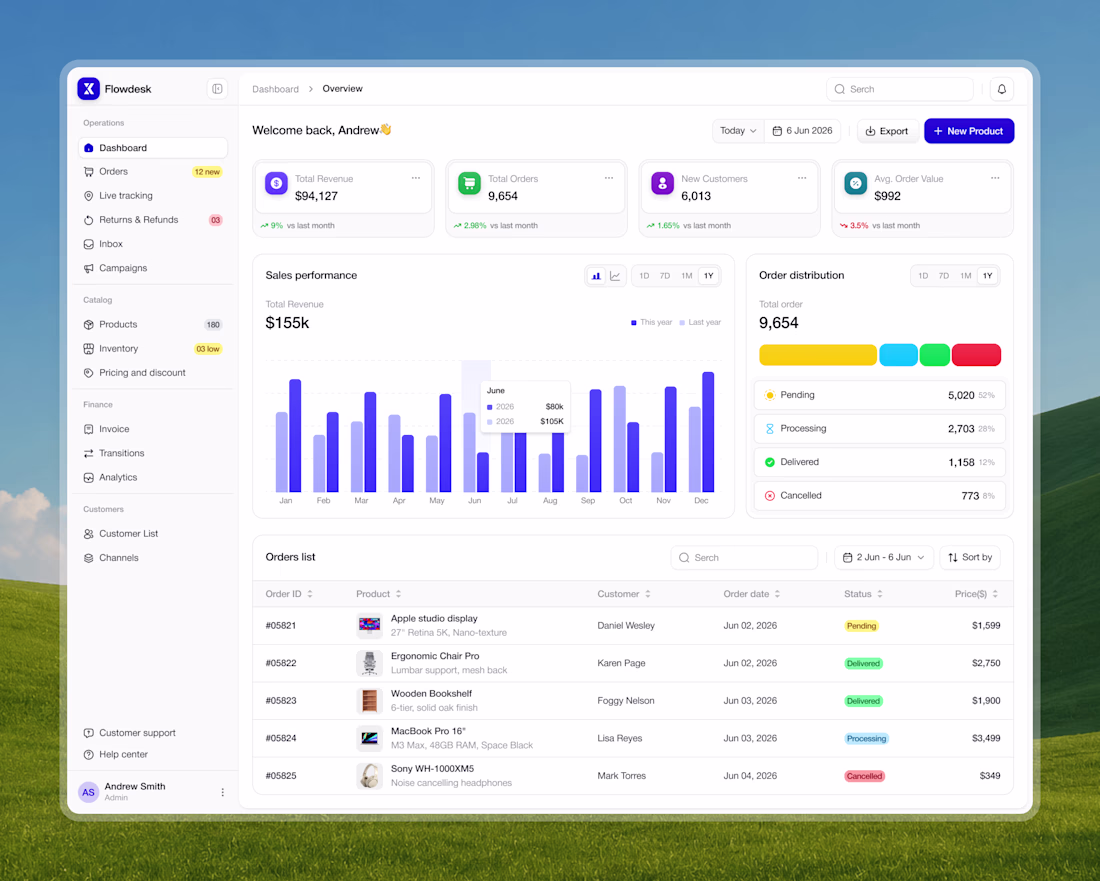Click the Help center question icon

pyautogui.click(x=88, y=755)
